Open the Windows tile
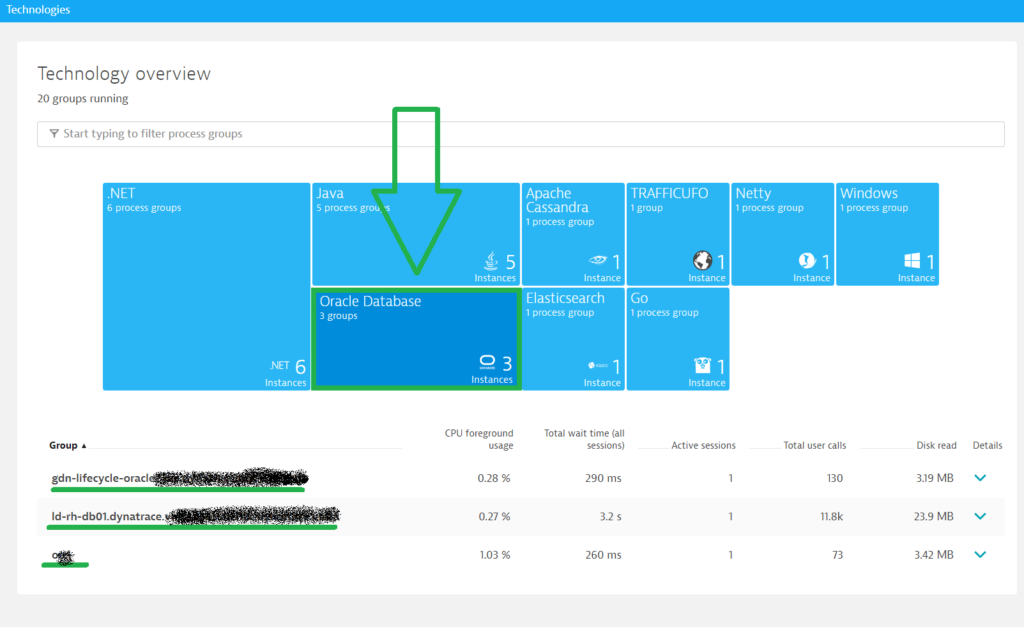Viewport: 1024px width, 627px height. 888,234
